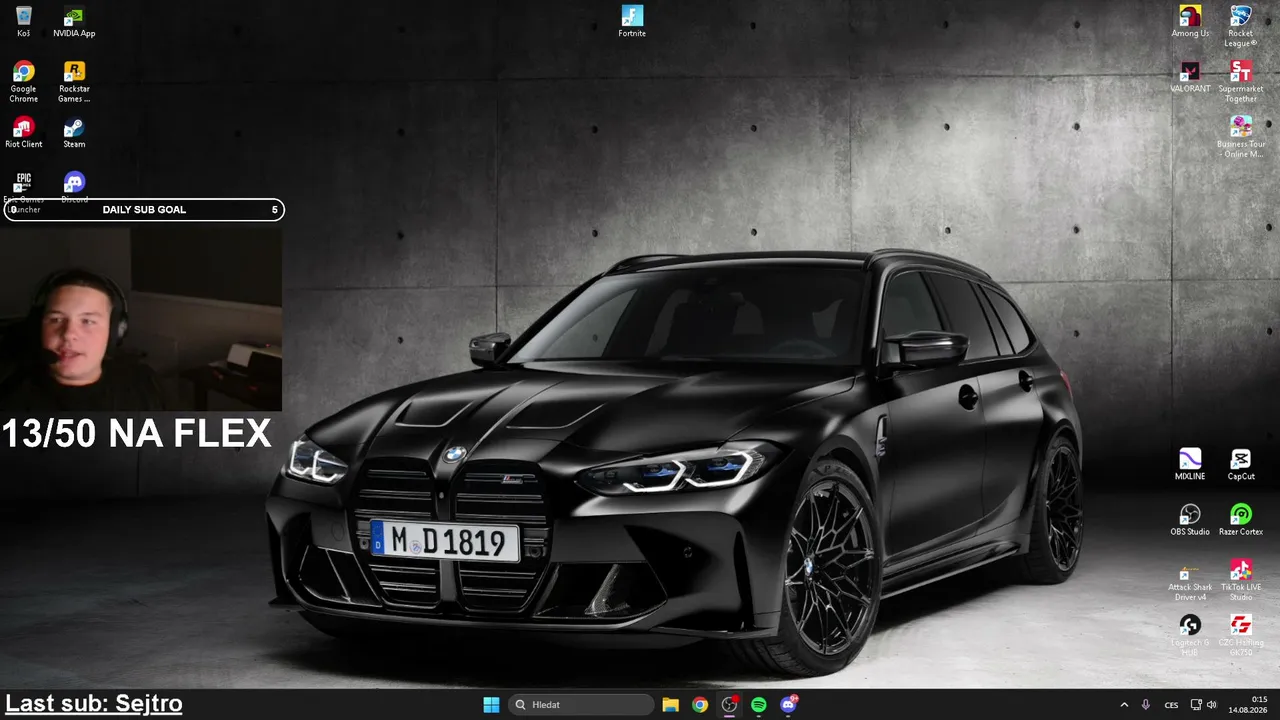Launch Google Chrome from the desktop

coord(23,82)
